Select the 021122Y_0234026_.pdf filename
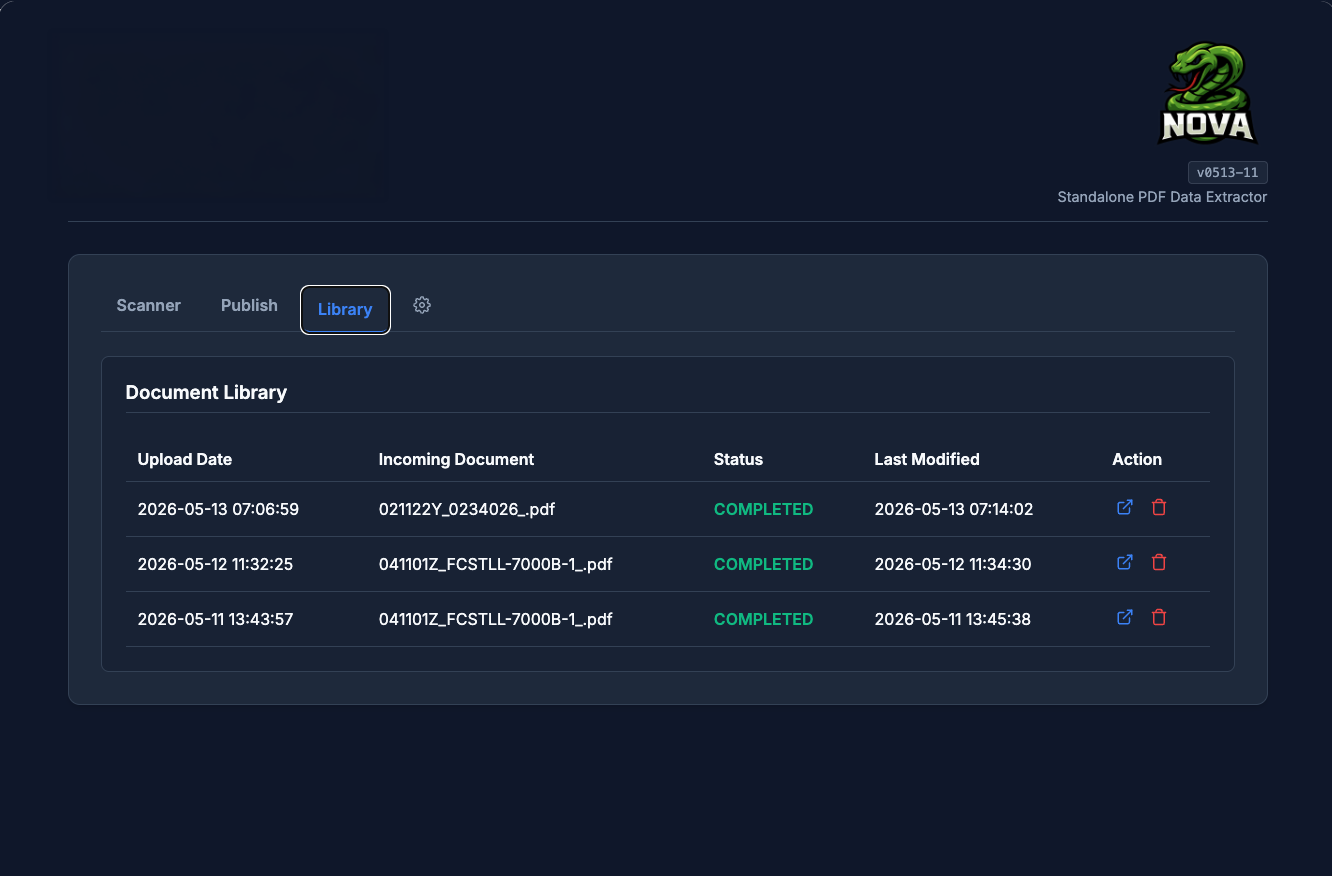1332x876 pixels. click(467, 509)
